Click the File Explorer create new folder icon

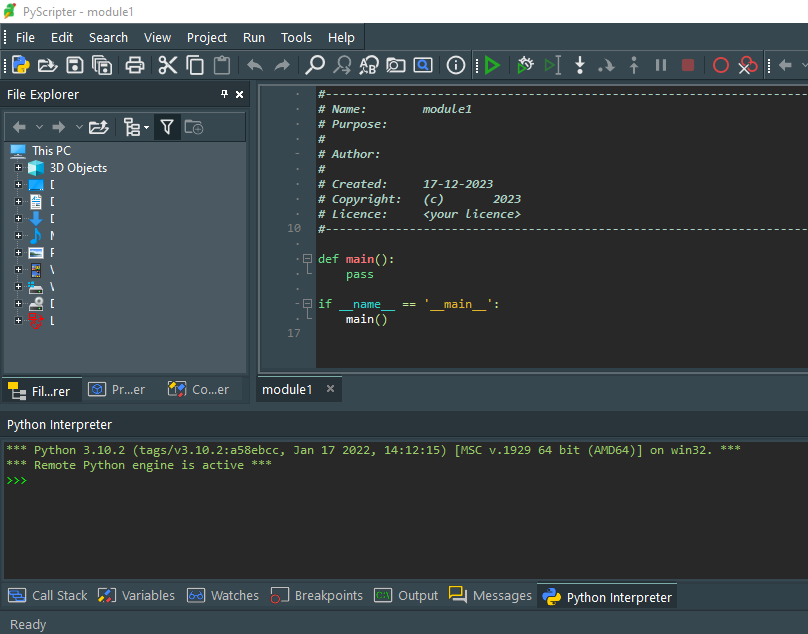[194, 127]
